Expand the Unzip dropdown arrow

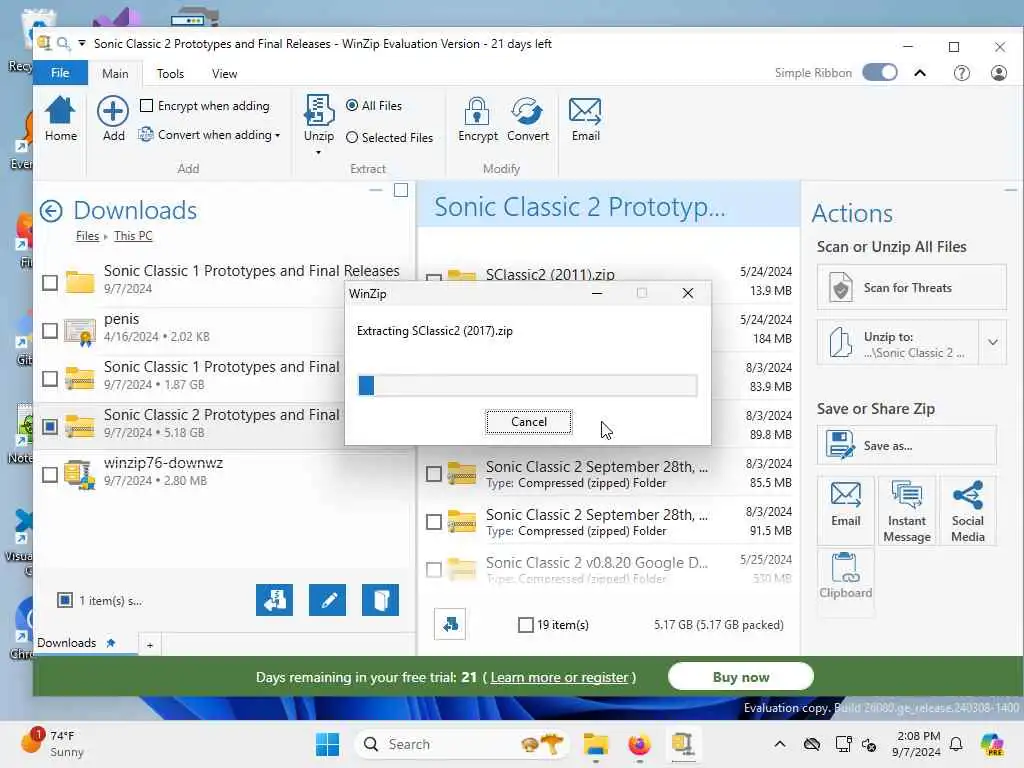(319, 153)
